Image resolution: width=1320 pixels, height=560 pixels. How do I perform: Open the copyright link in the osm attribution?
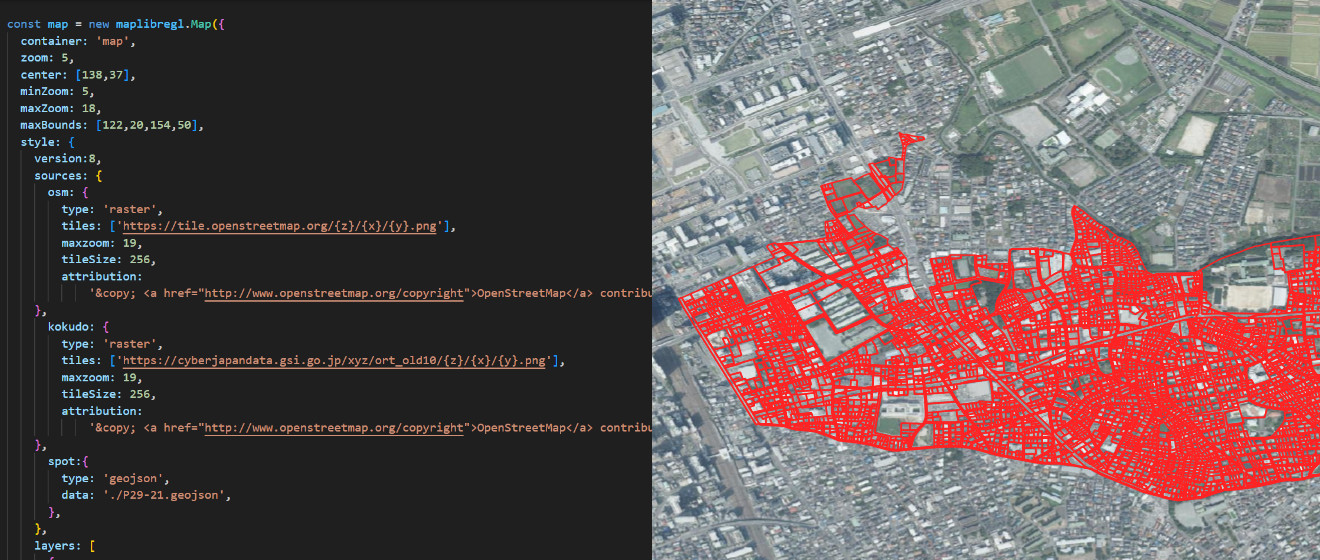point(335,294)
